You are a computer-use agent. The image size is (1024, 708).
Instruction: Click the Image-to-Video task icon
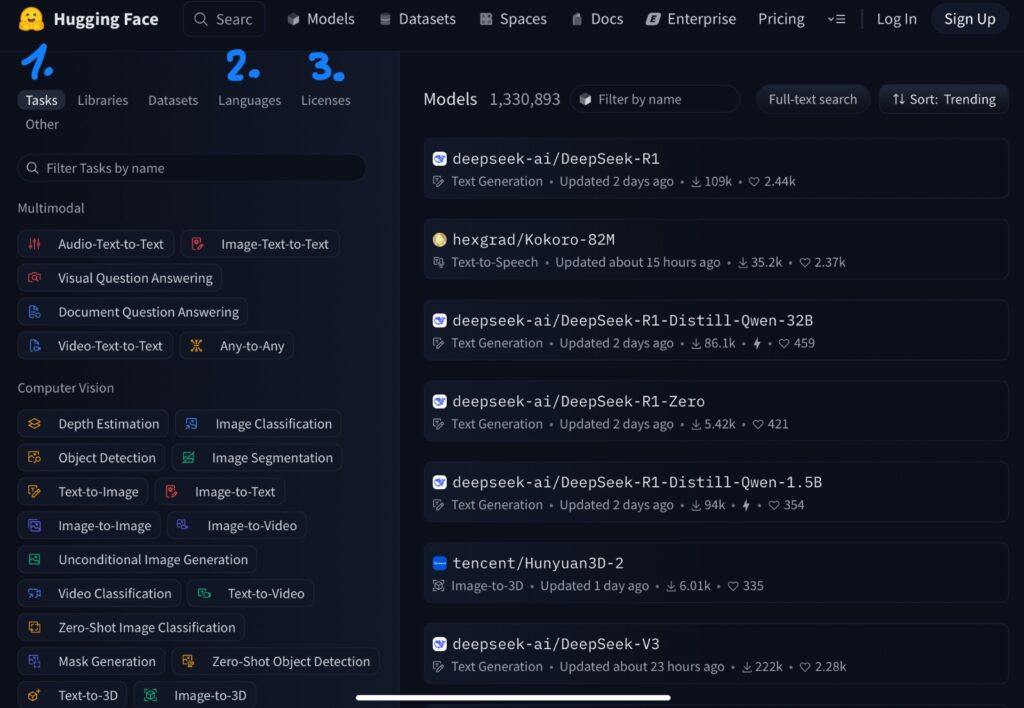tap(183, 525)
